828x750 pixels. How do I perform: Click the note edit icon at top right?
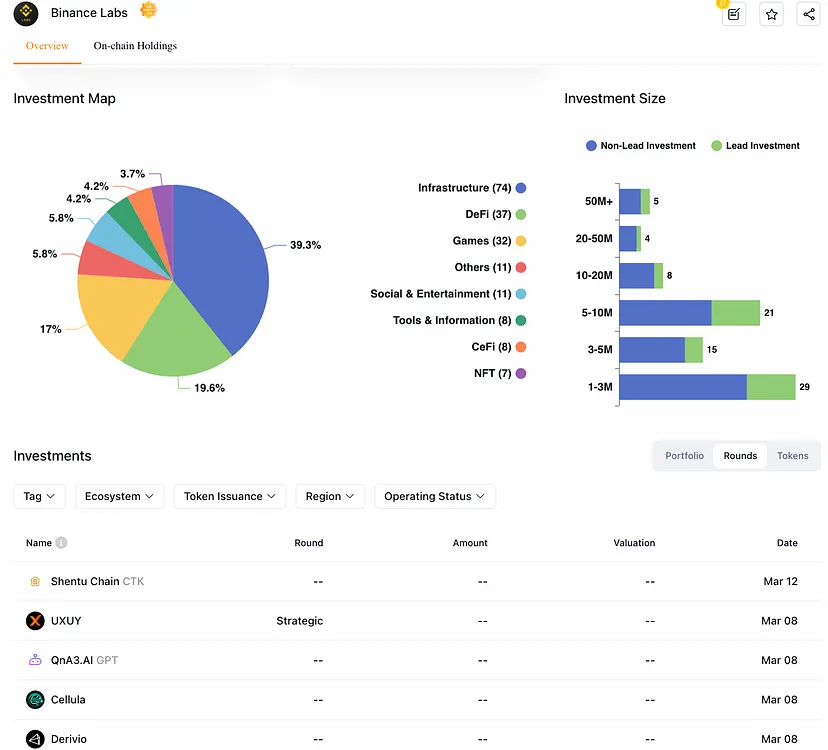point(734,14)
